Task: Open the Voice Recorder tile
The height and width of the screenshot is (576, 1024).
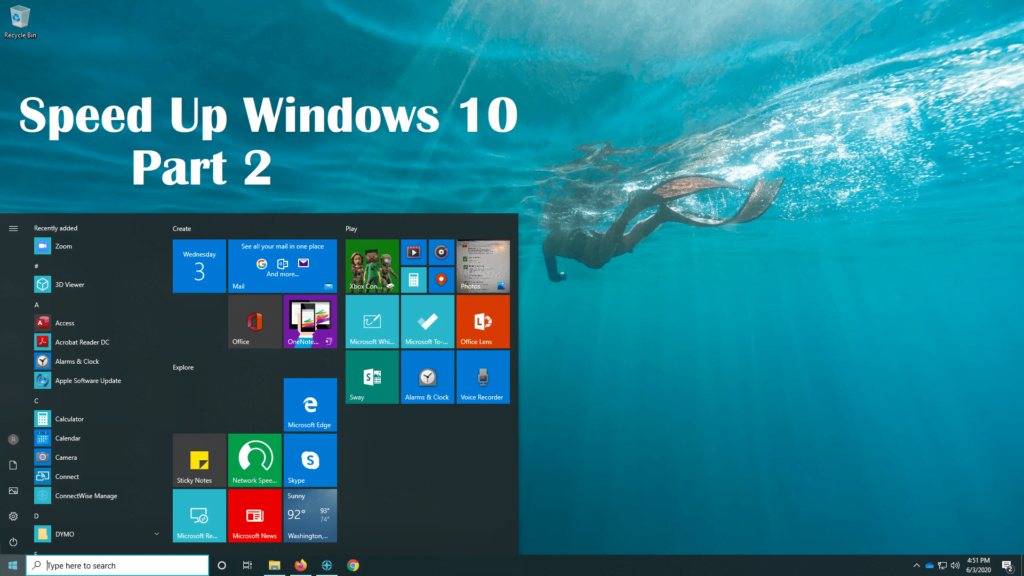Action: (x=483, y=377)
